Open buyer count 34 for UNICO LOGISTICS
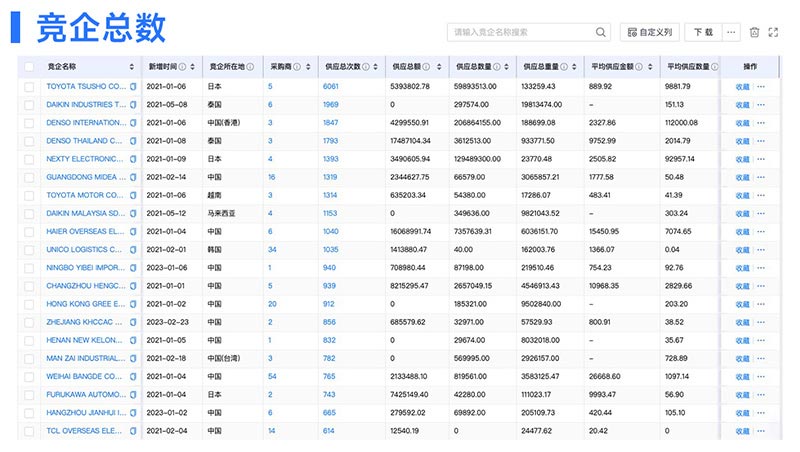Screen dimensions: 800x452 pos(272,249)
